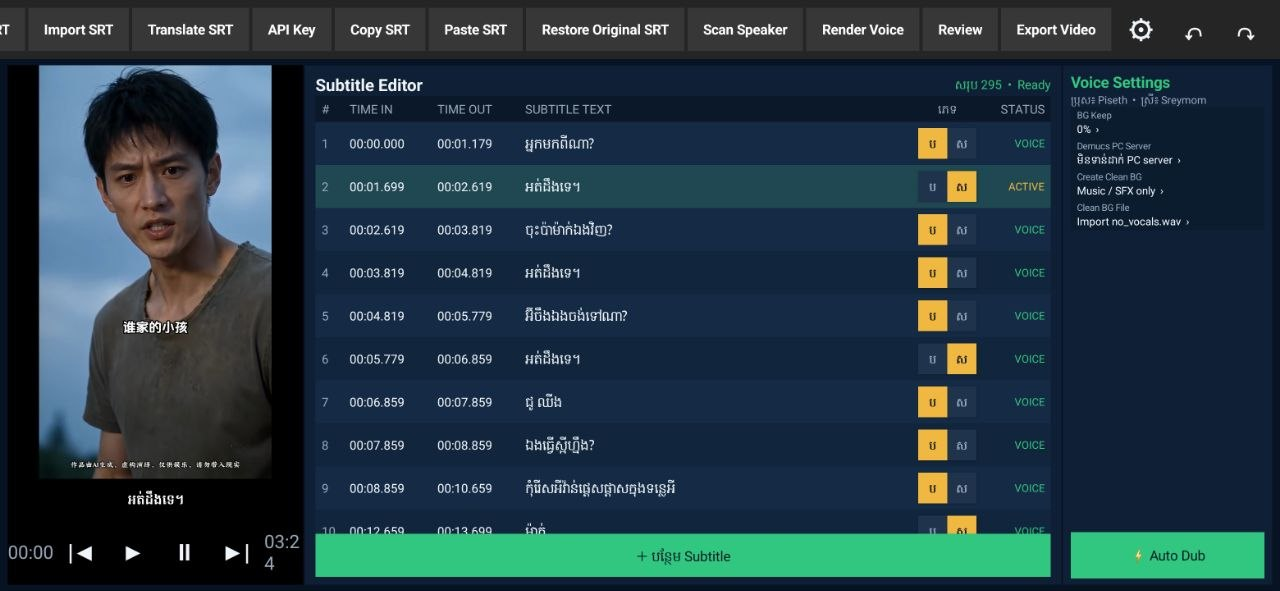Click row 3 time out 00:03.819
The image size is (1280, 591).
[x=465, y=230]
